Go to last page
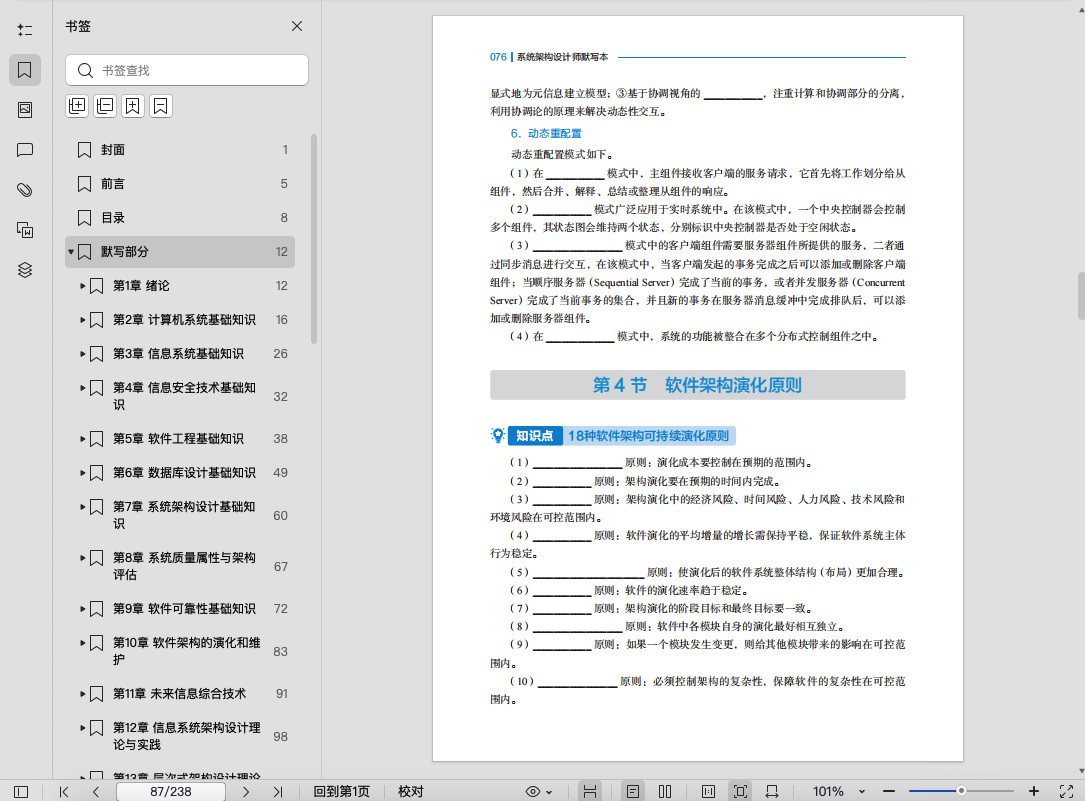1085x801 pixels. pyautogui.click(x=277, y=791)
